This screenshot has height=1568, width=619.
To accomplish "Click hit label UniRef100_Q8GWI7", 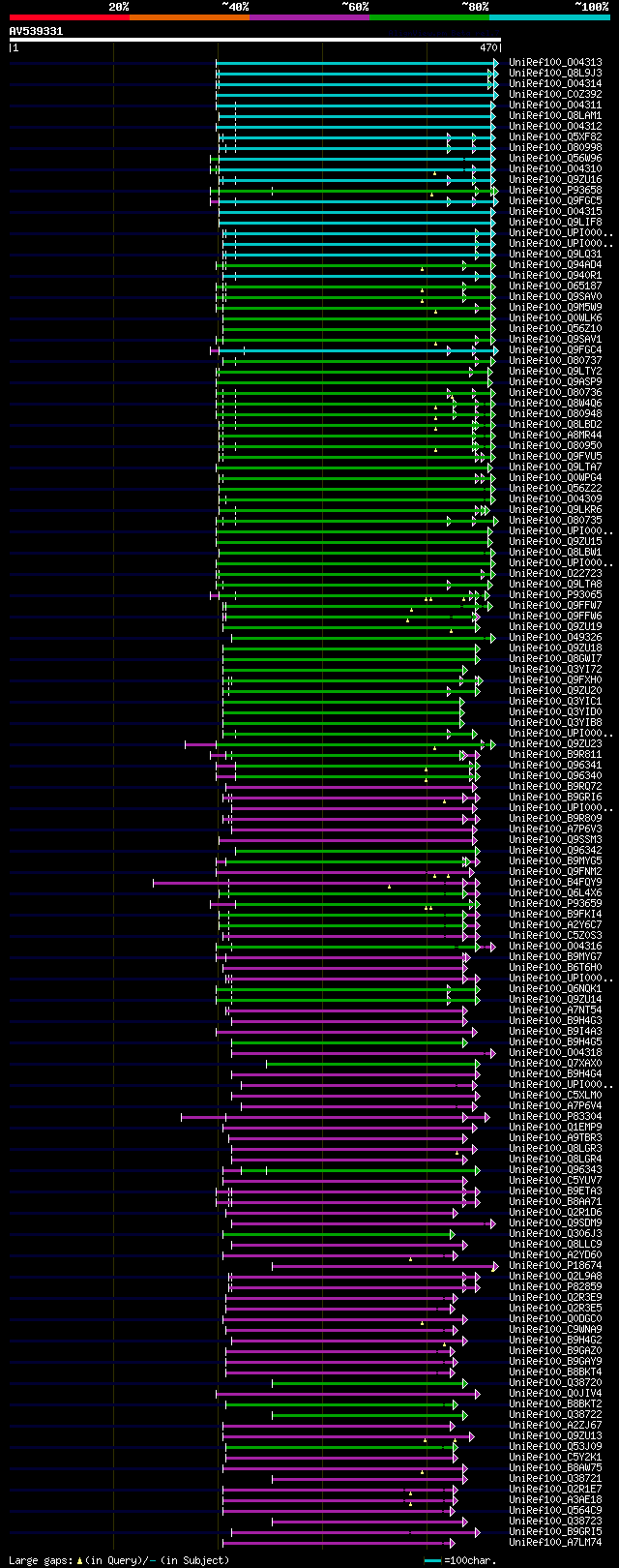I will [555, 659].
